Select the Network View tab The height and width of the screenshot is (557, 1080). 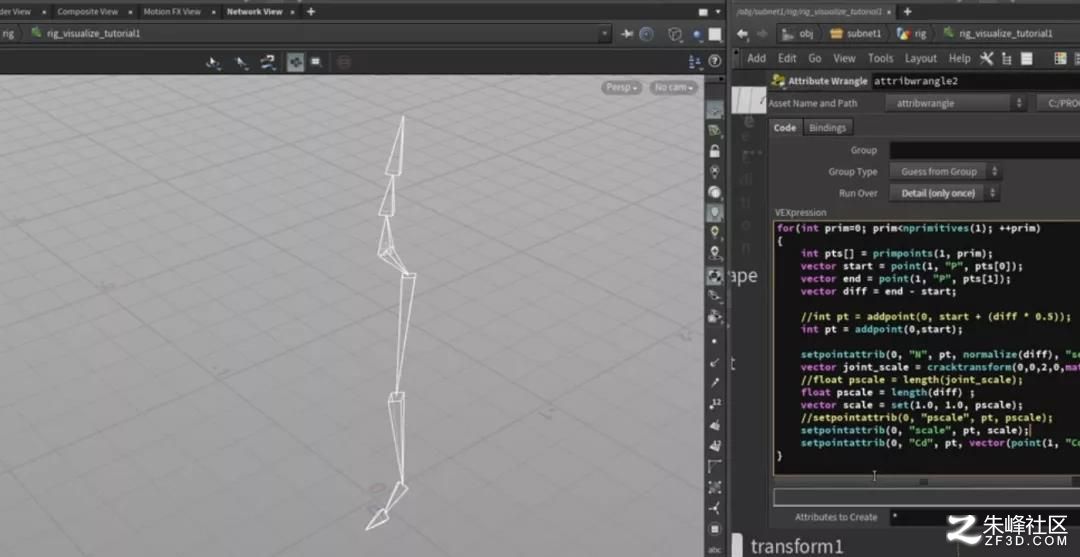(254, 12)
